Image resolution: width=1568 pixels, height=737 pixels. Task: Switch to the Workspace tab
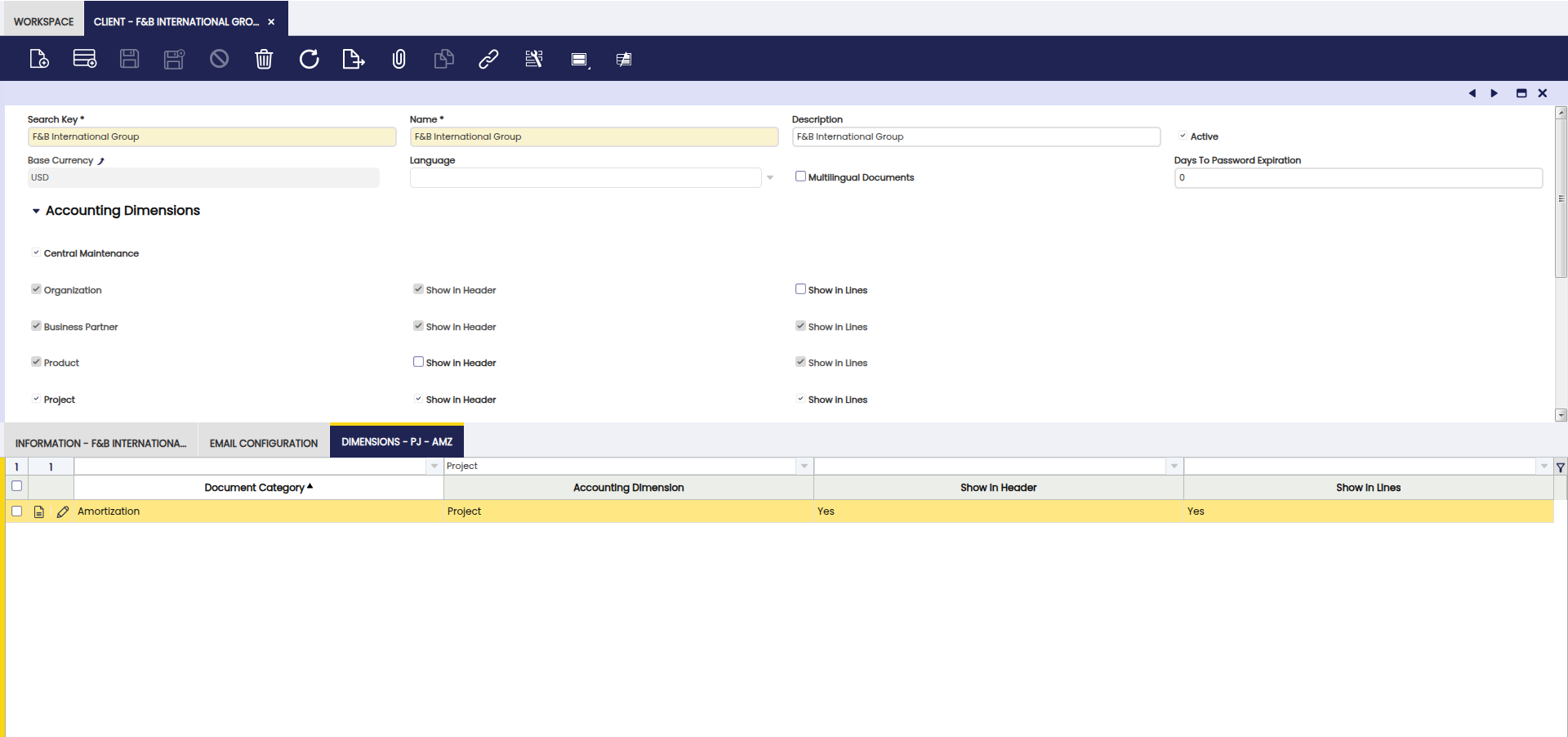[x=43, y=21]
